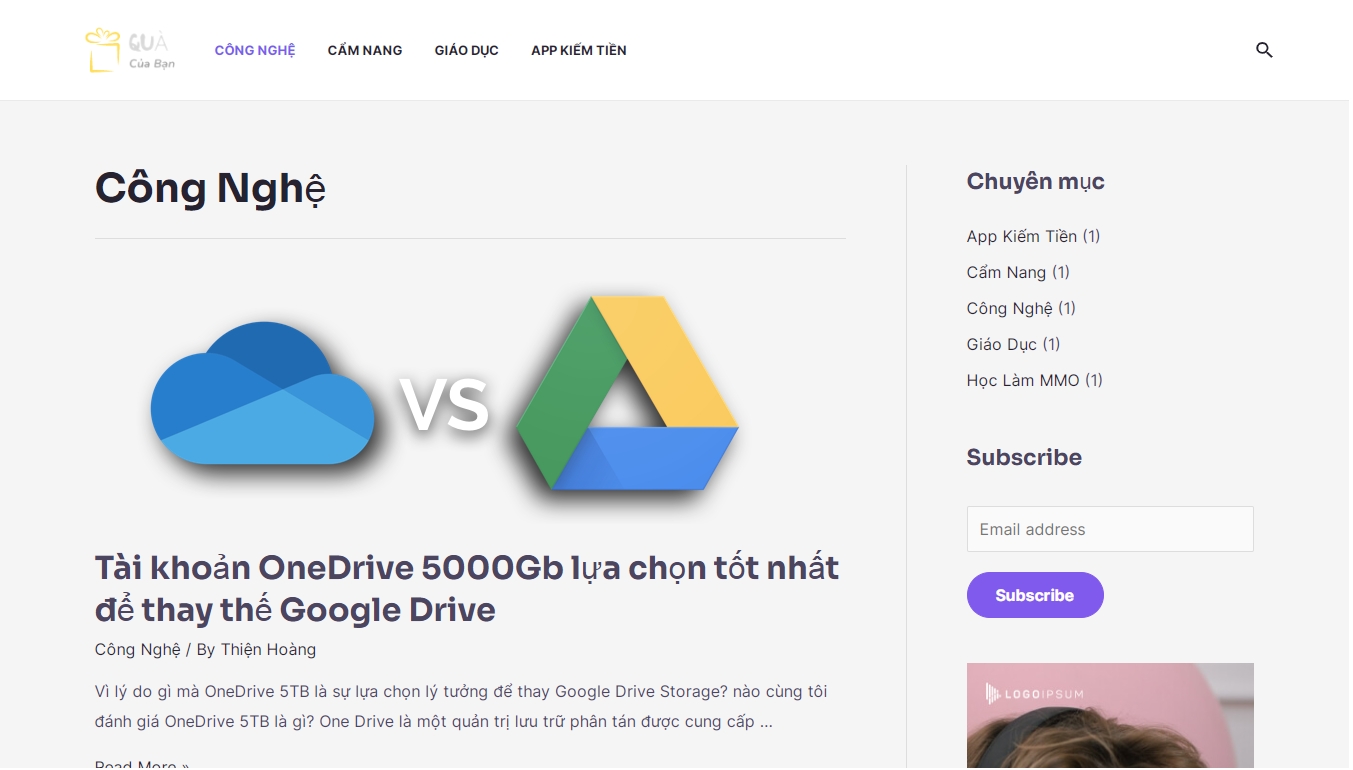
Task: Click the Quà Của Bạn site logo
Action: [x=131, y=50]
